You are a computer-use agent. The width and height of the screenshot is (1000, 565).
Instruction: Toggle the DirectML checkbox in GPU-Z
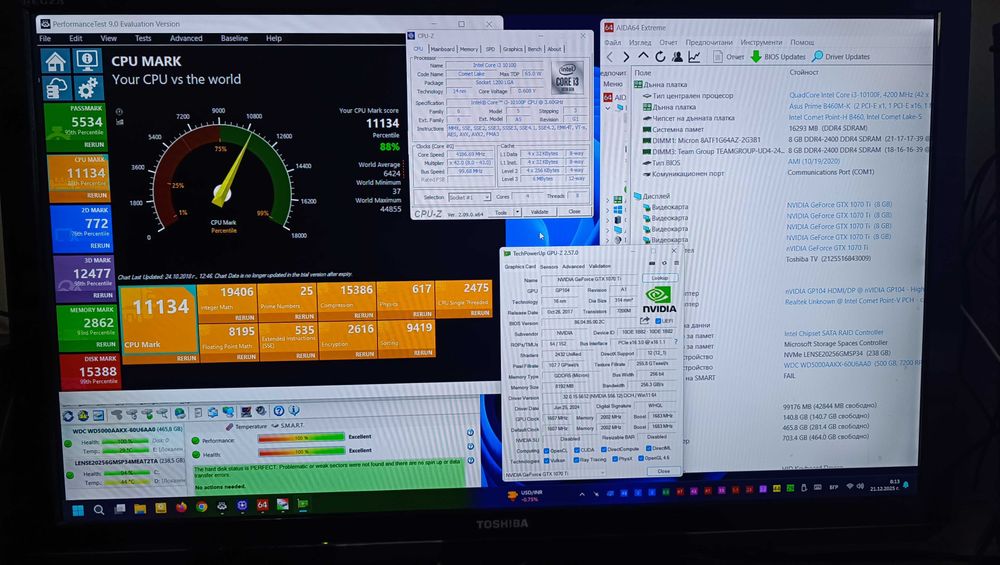point(648,448)
